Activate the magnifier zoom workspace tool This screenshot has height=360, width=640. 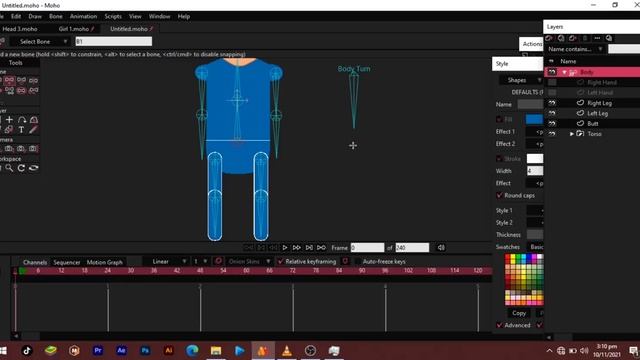[9, 168]
